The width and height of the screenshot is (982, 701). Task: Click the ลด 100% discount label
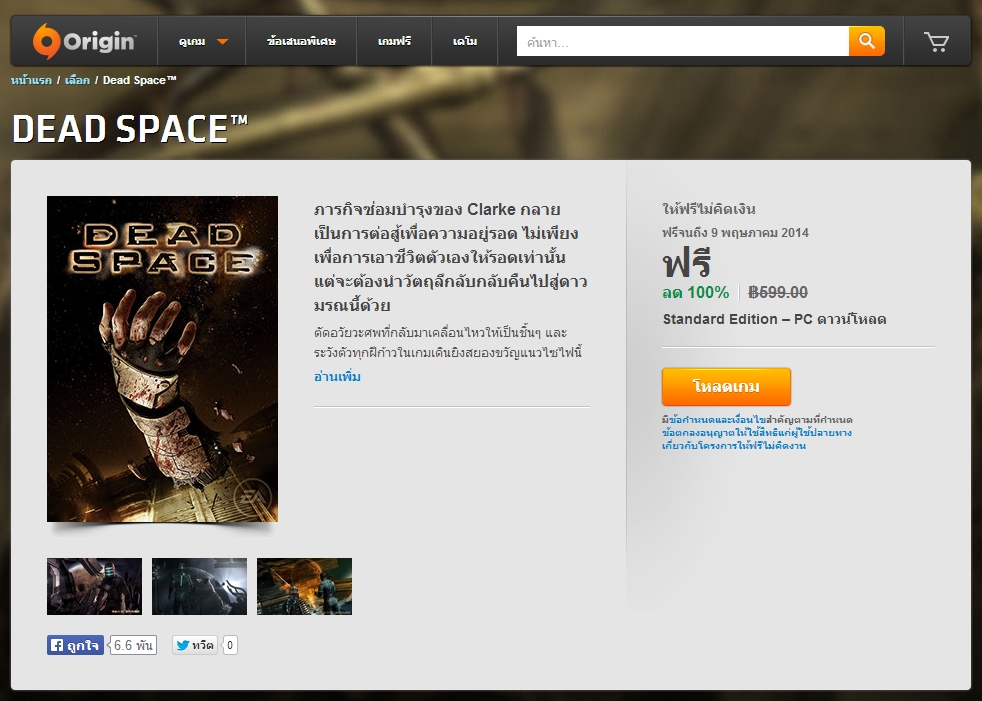tap(696, 292)
